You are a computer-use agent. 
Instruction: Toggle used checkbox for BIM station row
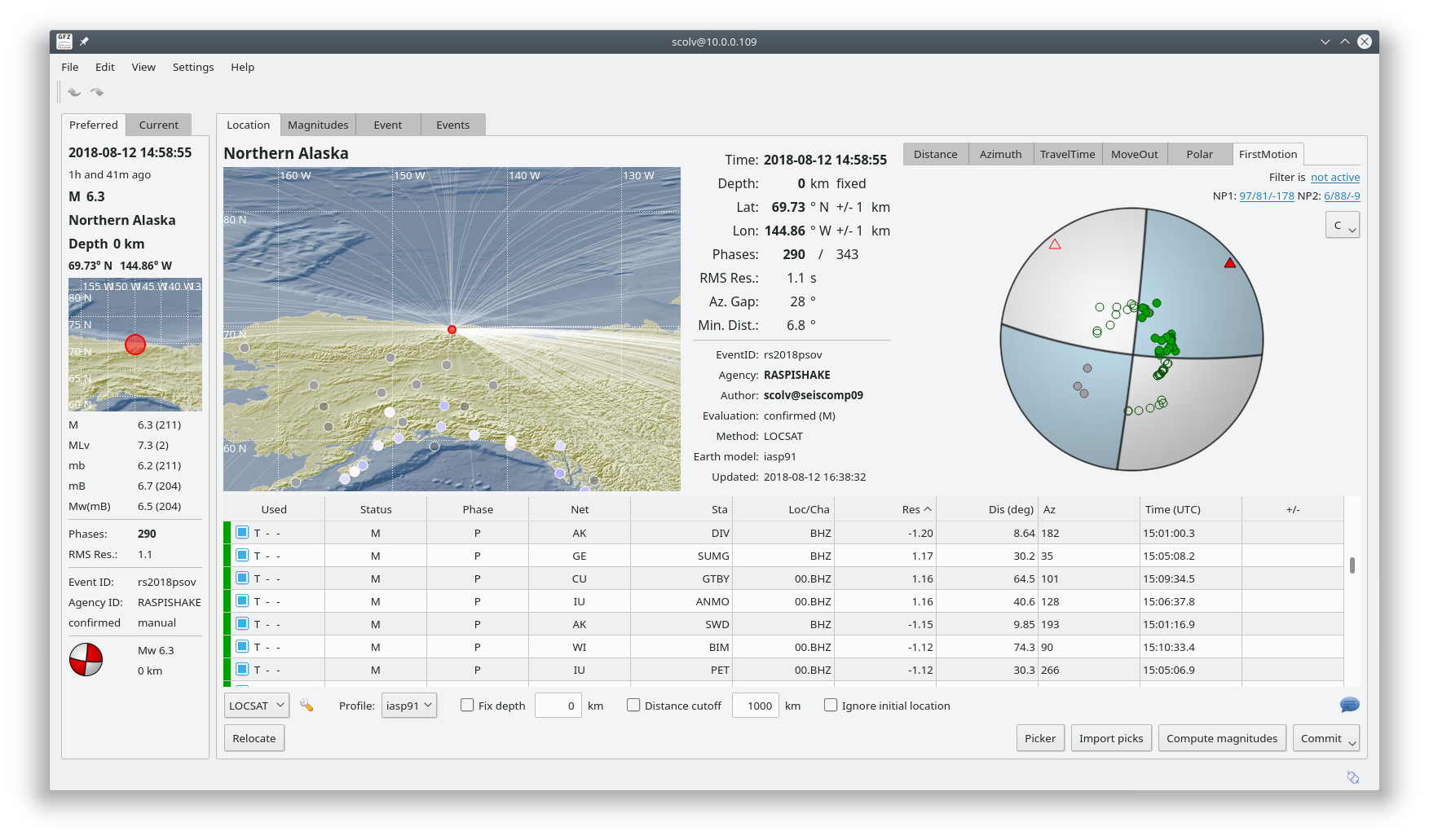click(x=242, y=646)
